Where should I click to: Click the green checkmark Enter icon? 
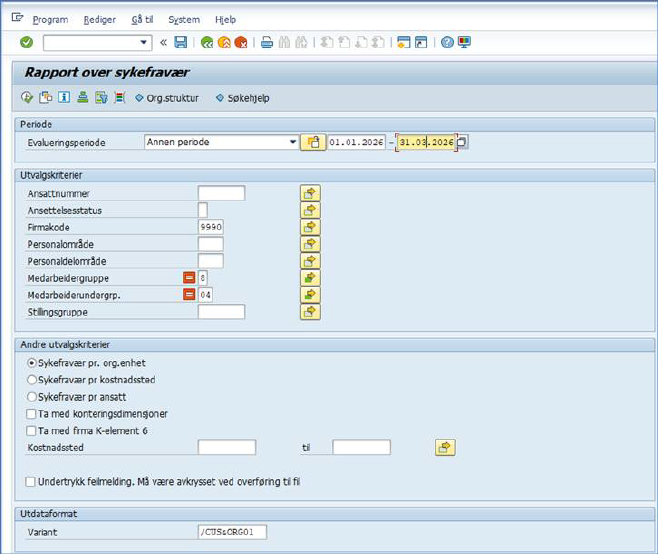point(26,42)
